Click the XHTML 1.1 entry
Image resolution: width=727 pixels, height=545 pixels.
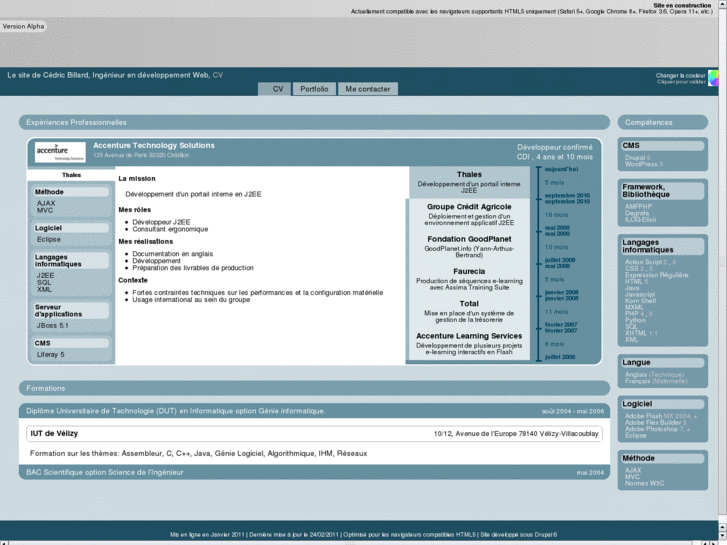[641, 333]
